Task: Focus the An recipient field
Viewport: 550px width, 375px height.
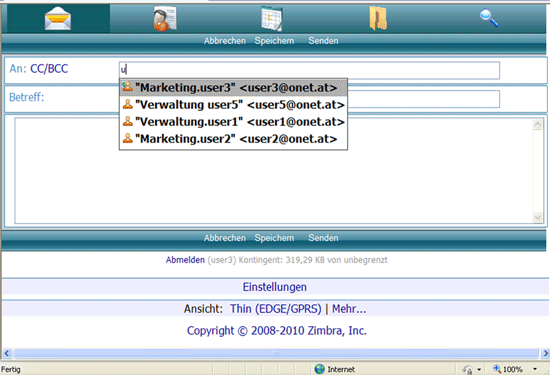Action: (x=309, y=70)
